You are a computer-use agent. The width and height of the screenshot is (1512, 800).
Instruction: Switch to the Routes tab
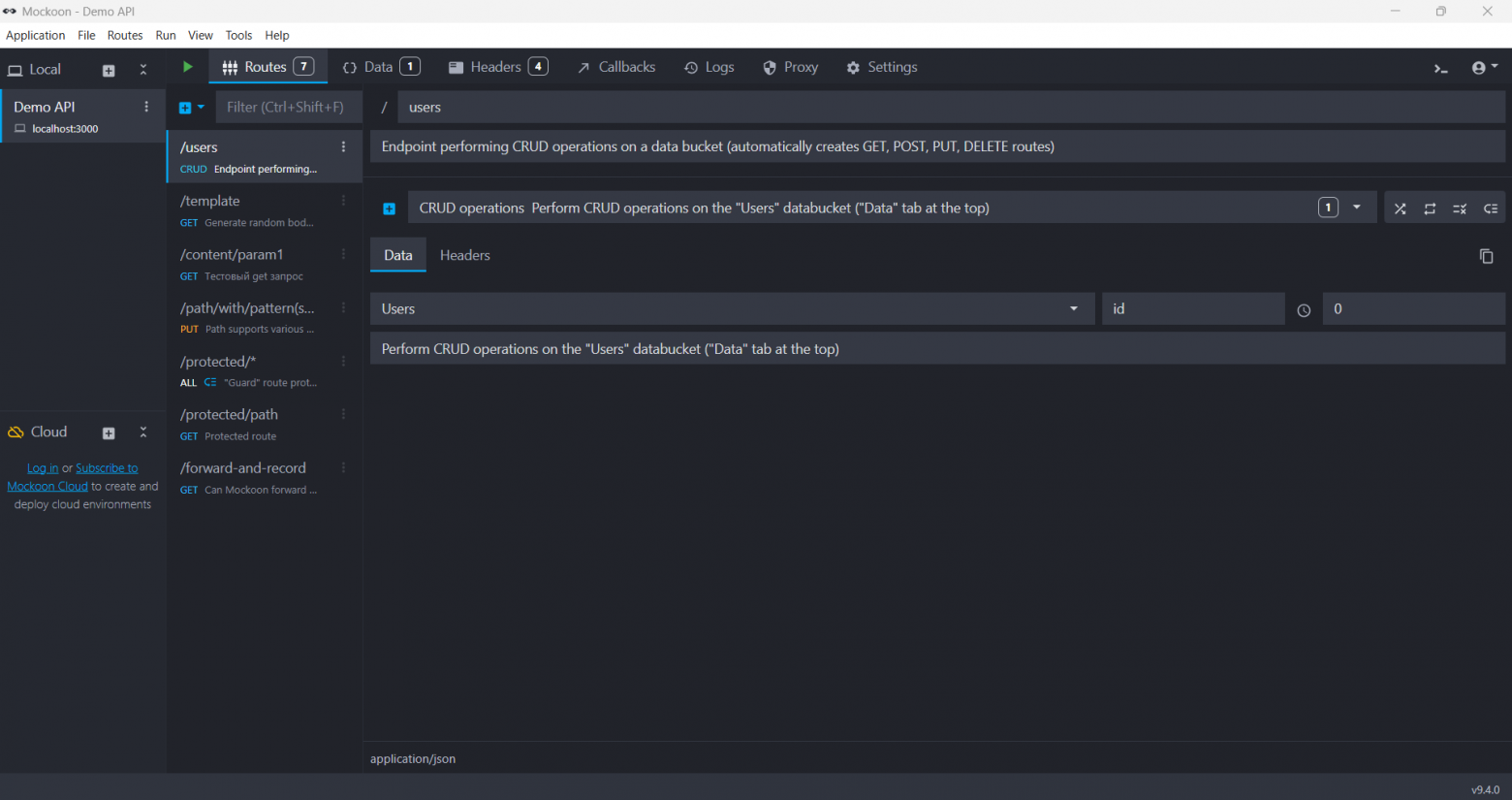click(x=268, y=67)
